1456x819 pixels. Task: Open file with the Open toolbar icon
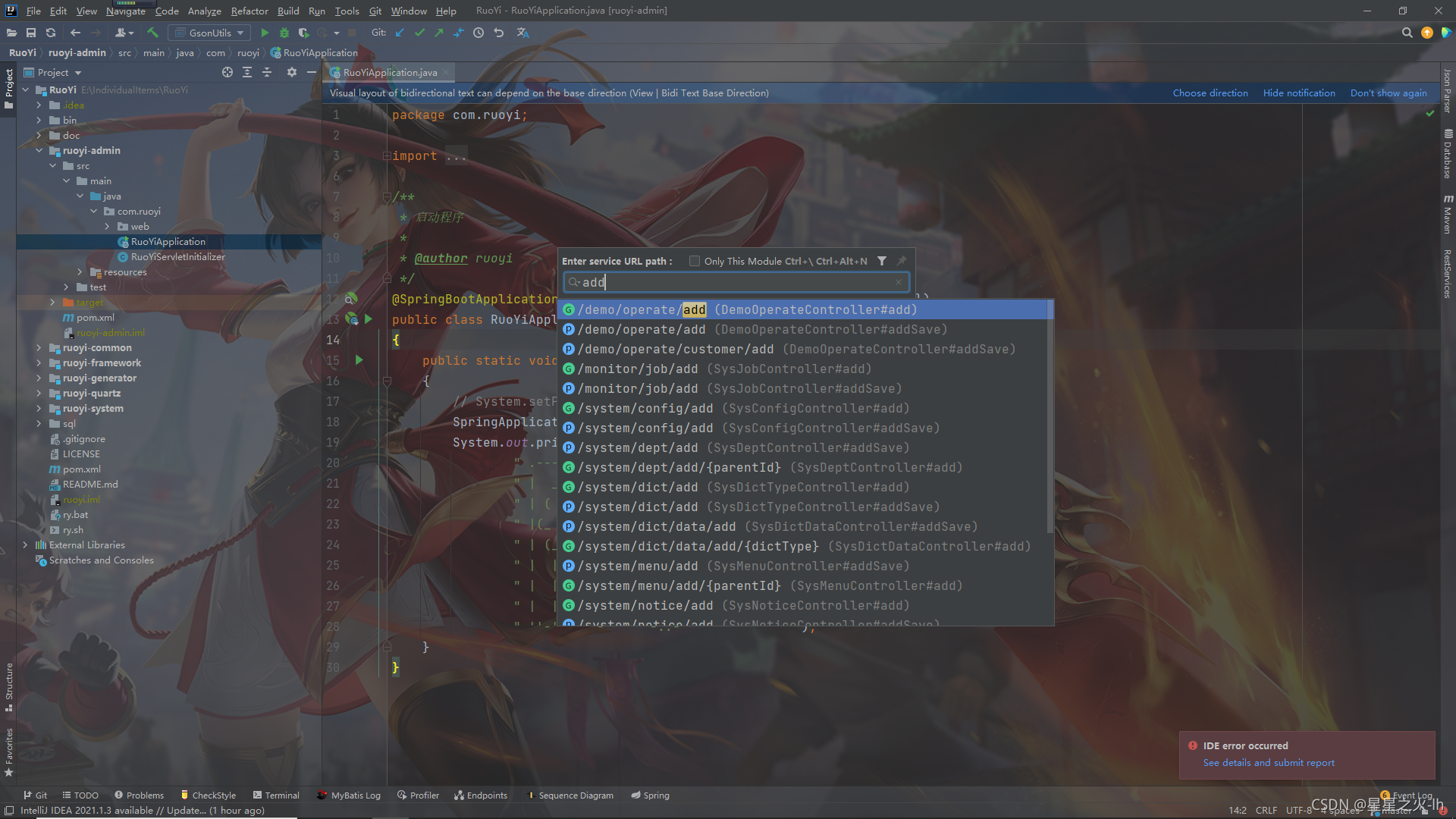(x=11, y=33)
